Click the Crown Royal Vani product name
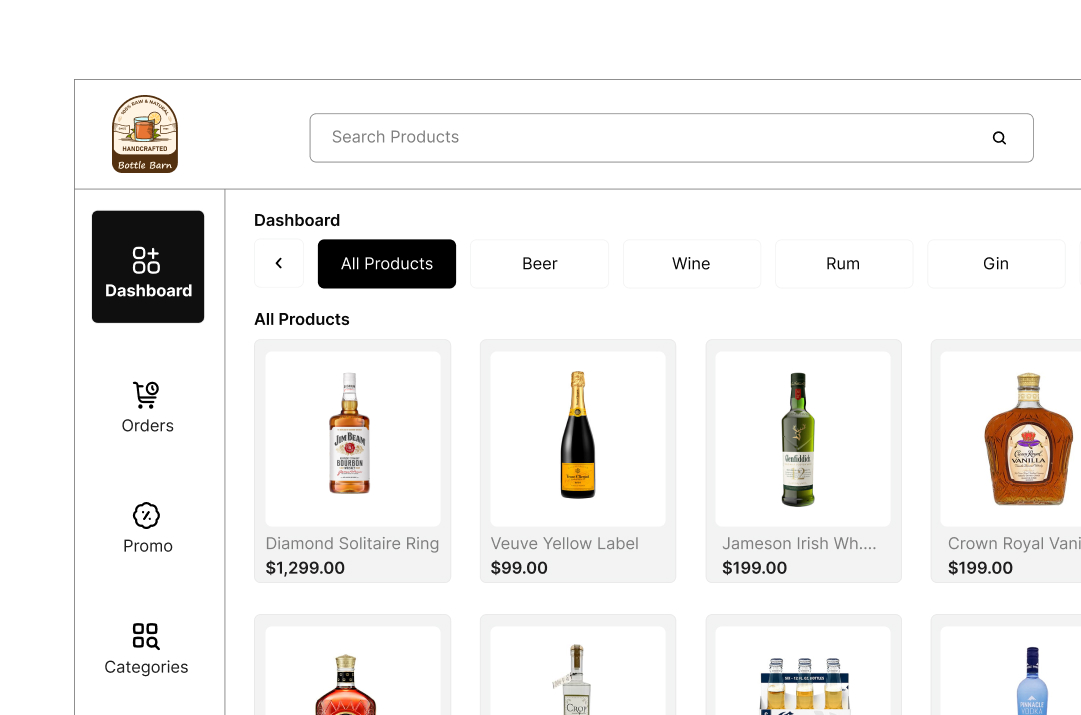The image size is (1081, 715). pos(1013,543)
